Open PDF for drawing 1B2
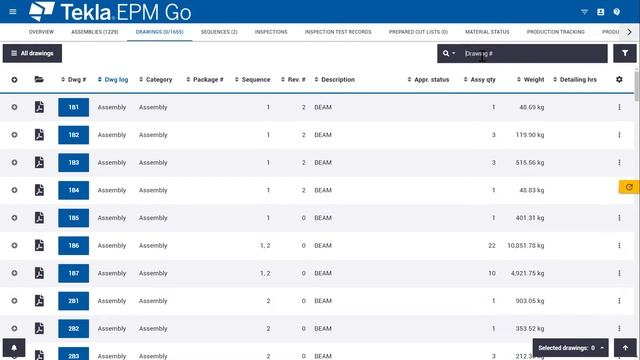The height and width of the screenshot is (360, 640). pos(39,135)
